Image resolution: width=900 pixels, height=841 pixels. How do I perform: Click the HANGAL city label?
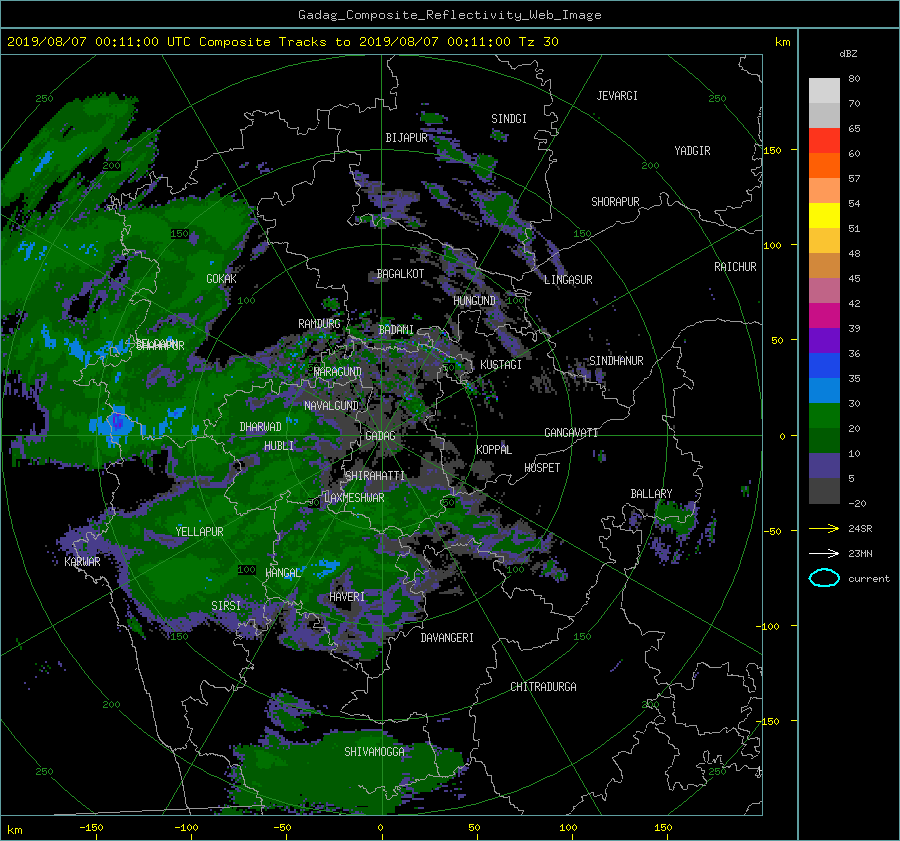pyautogui.click(x=283, y=573)
